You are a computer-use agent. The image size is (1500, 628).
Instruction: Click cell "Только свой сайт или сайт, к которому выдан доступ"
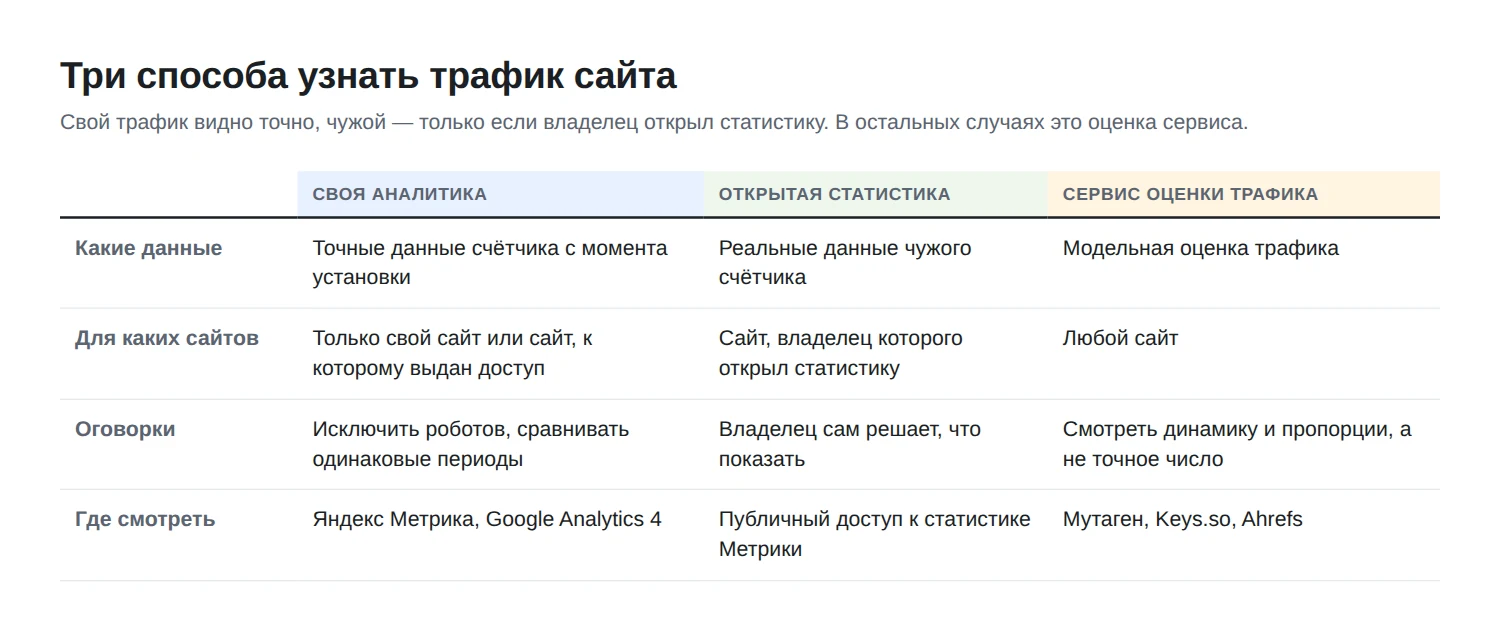click(x=500, y=354)
